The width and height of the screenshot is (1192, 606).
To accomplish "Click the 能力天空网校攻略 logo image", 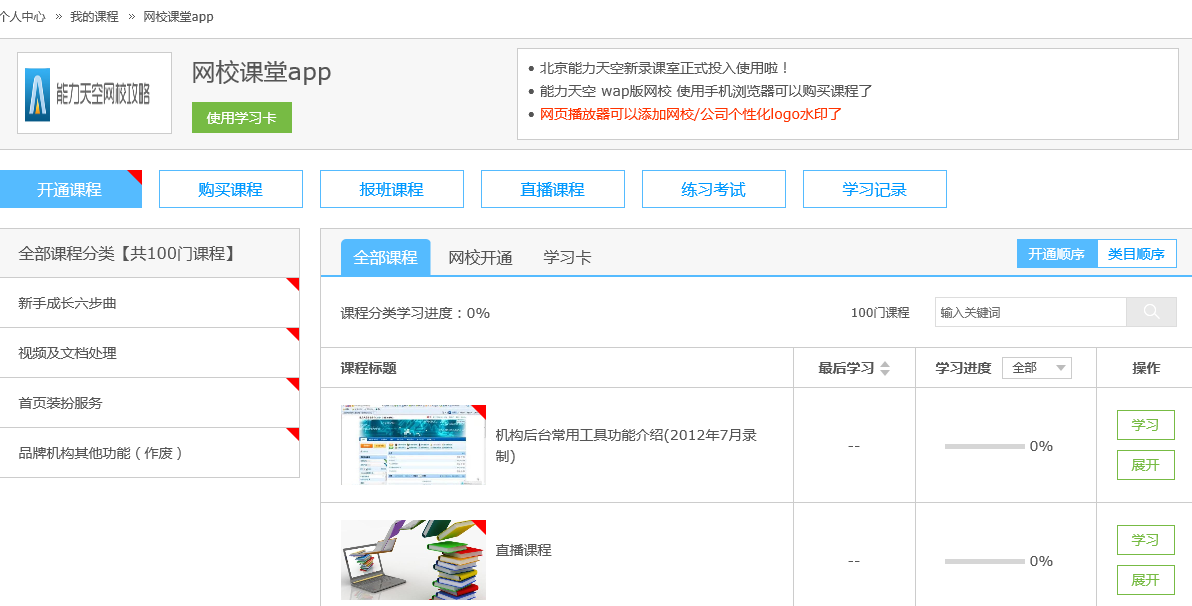I will pyautogui.click(x=94, y=93).
